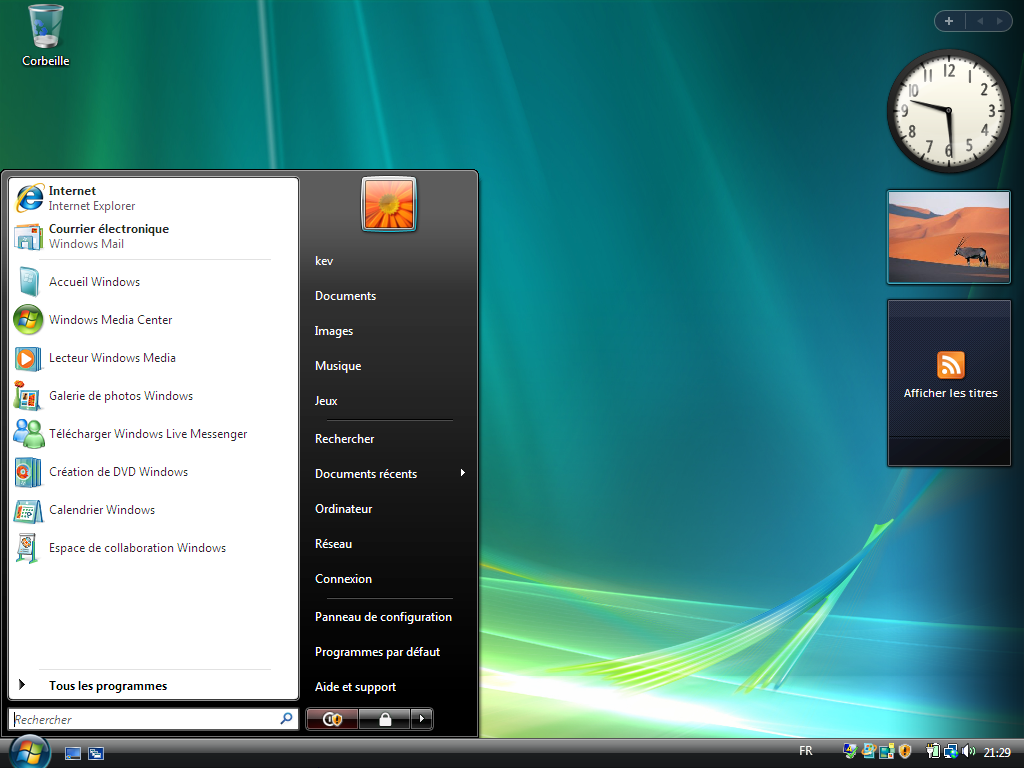Viewport: 1024px width, 768px height.
Task: Click the analog clock gadget
Action: (949, 111)
